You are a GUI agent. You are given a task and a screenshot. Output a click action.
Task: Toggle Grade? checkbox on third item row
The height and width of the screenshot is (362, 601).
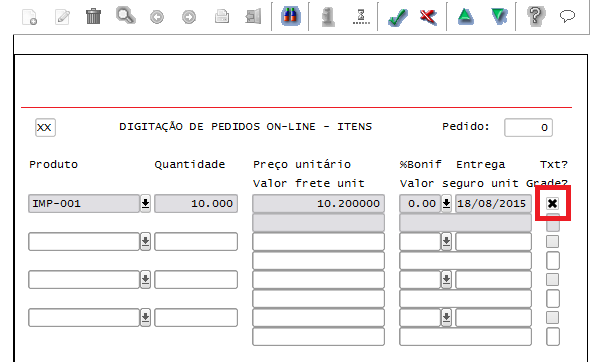[553, 298]
